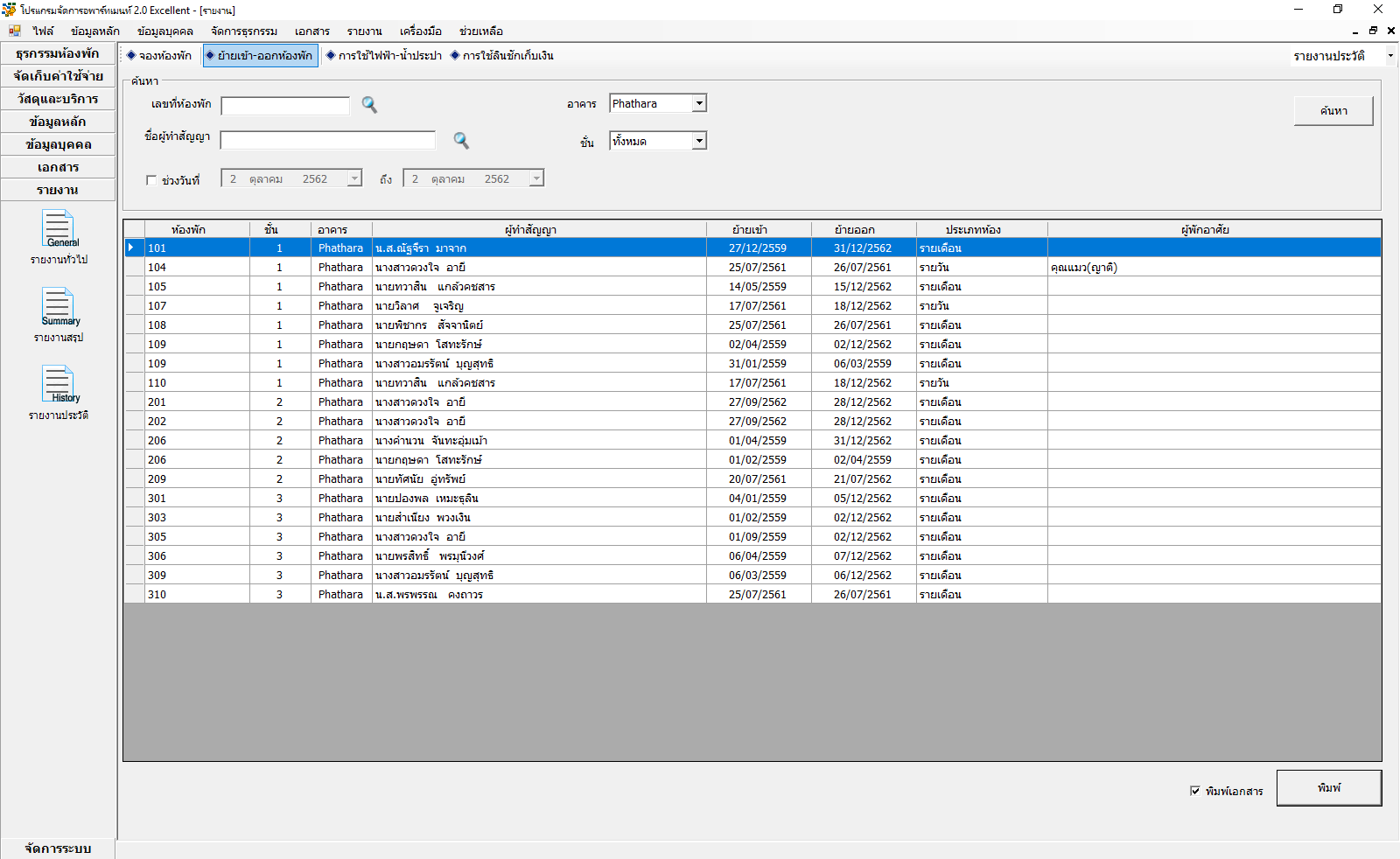Viewport: 1400px width, 859px height.
Task: Click the contract holder name input field
Action: click(x=327, y=141)
